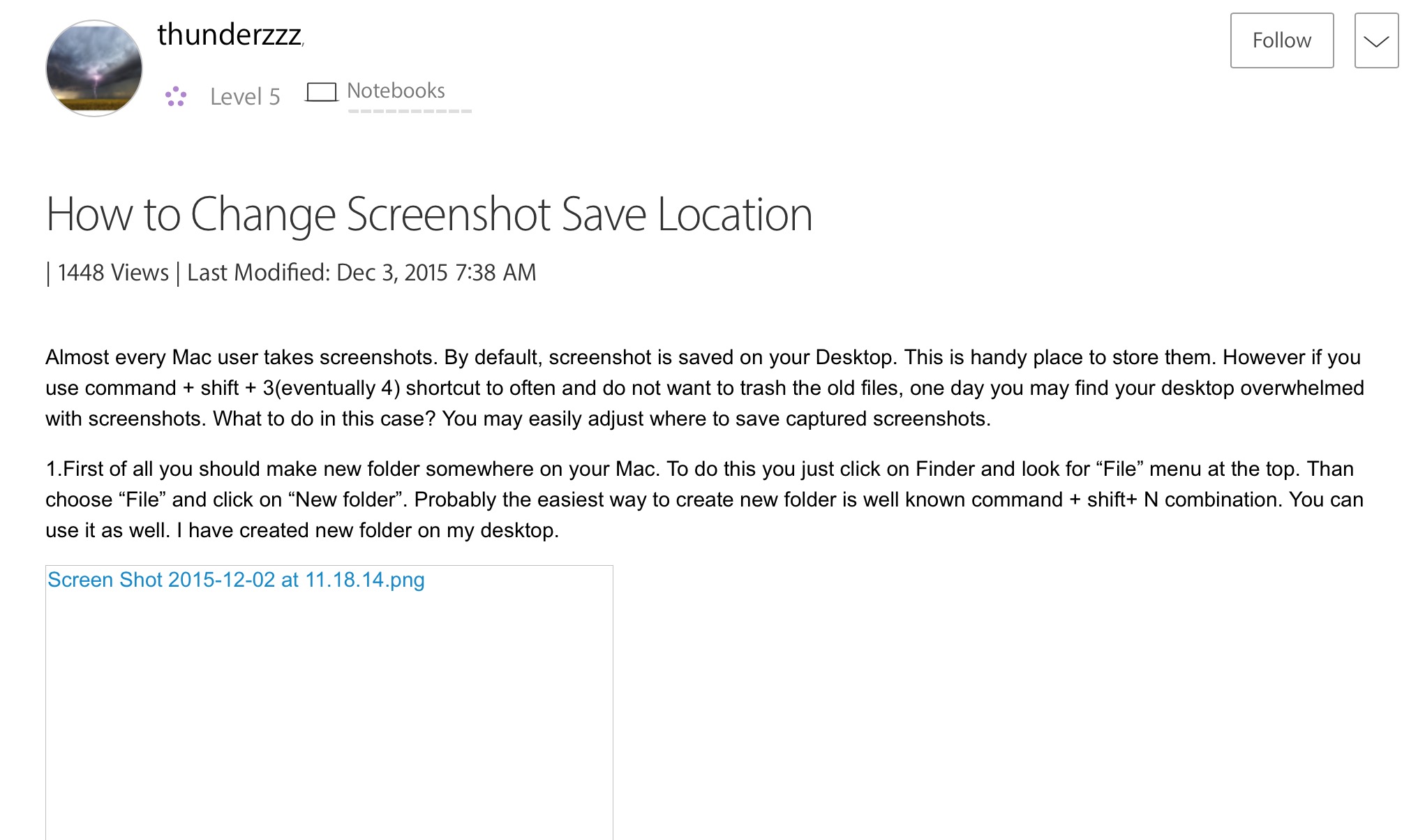Click the word "Finder" in step 1

[945, 469]
